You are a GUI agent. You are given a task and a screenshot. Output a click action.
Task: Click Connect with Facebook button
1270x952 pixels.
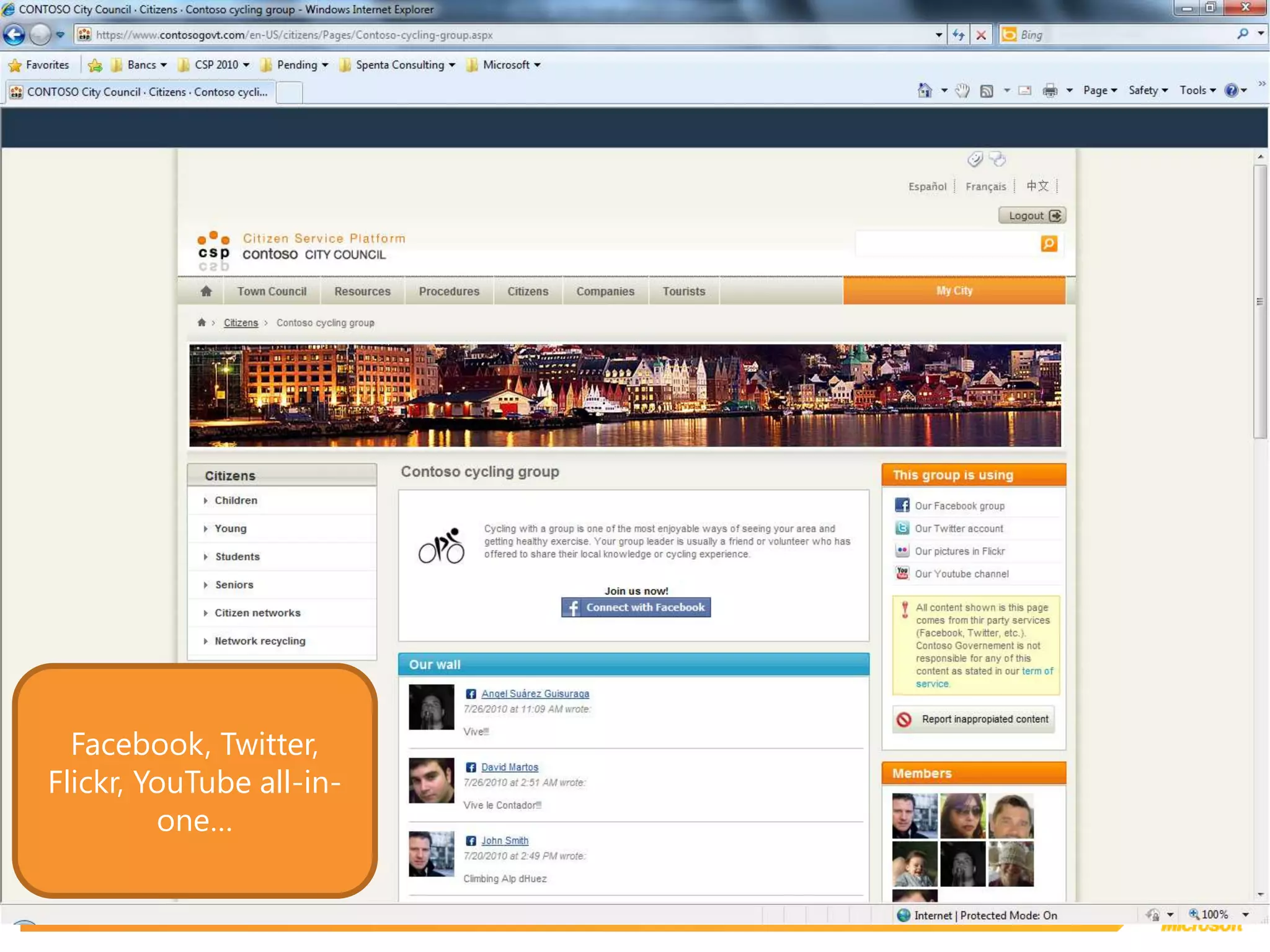click(x=636, y=607)
